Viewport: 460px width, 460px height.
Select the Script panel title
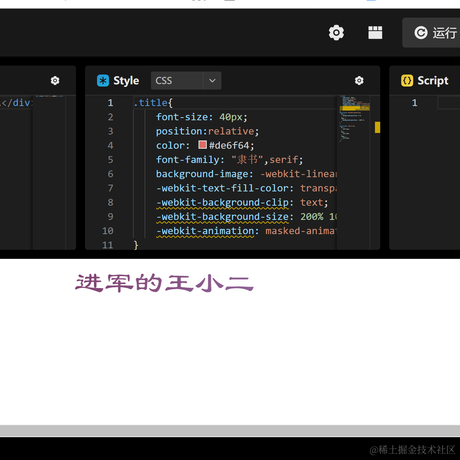(x=433, y=80)
